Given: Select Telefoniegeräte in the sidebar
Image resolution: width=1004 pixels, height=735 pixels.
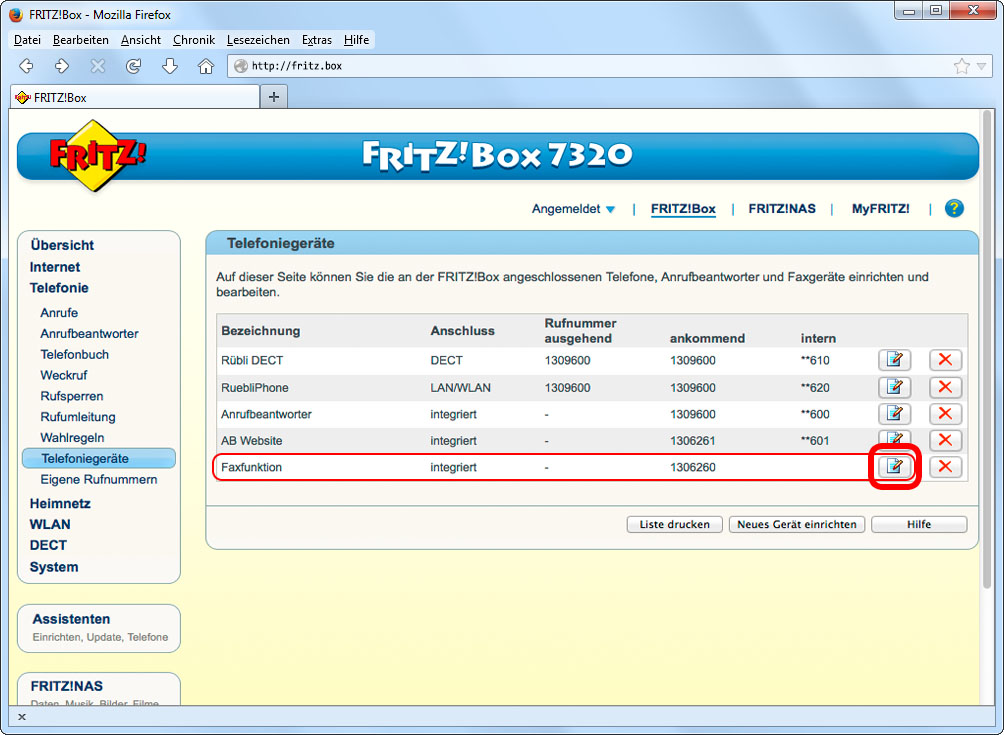Looking at the screenshot, I should pos(99,458).
